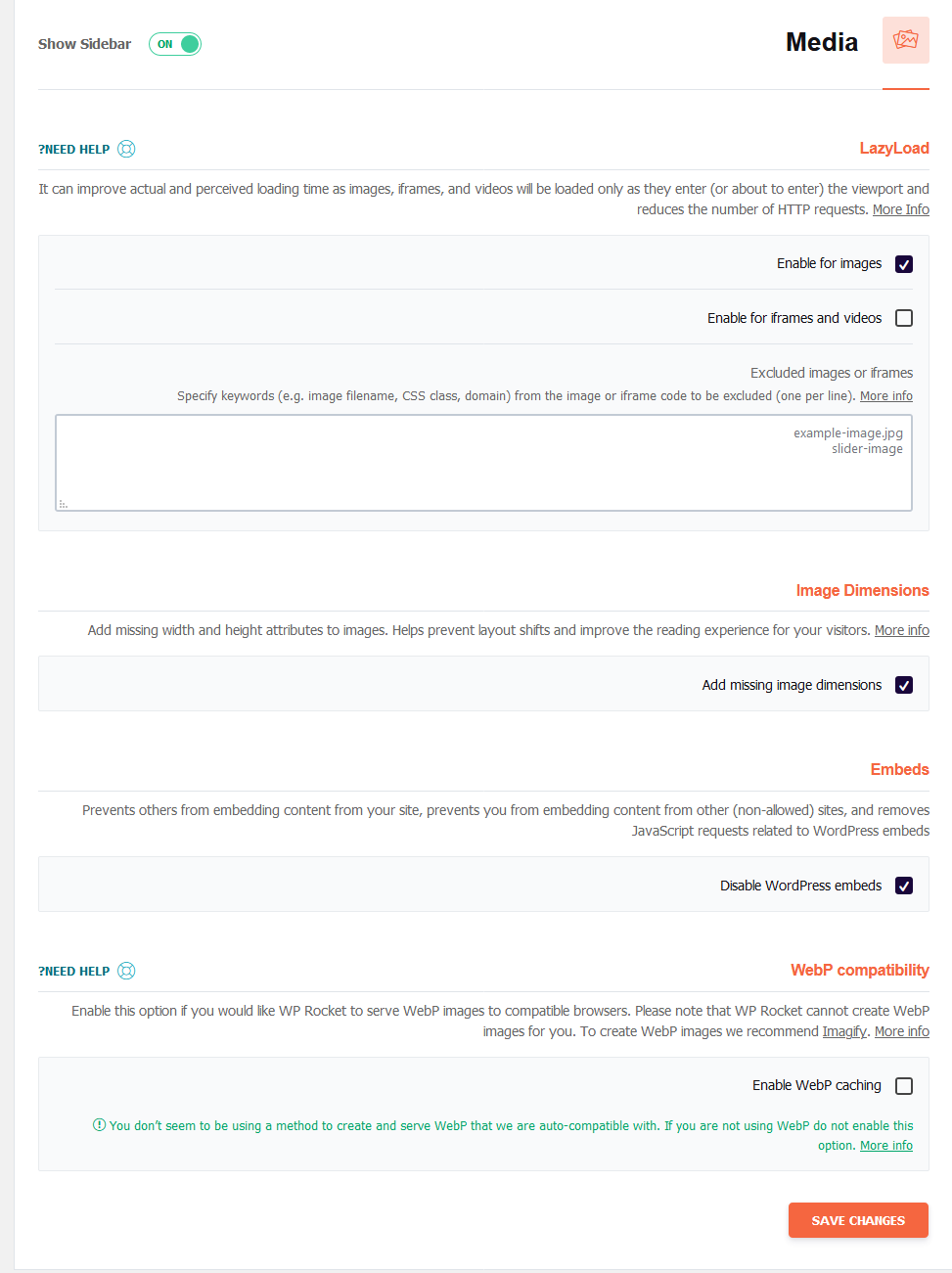Open the Excluded images More info link
This screenshot has height=1273, width=952.
coord(886,396)
